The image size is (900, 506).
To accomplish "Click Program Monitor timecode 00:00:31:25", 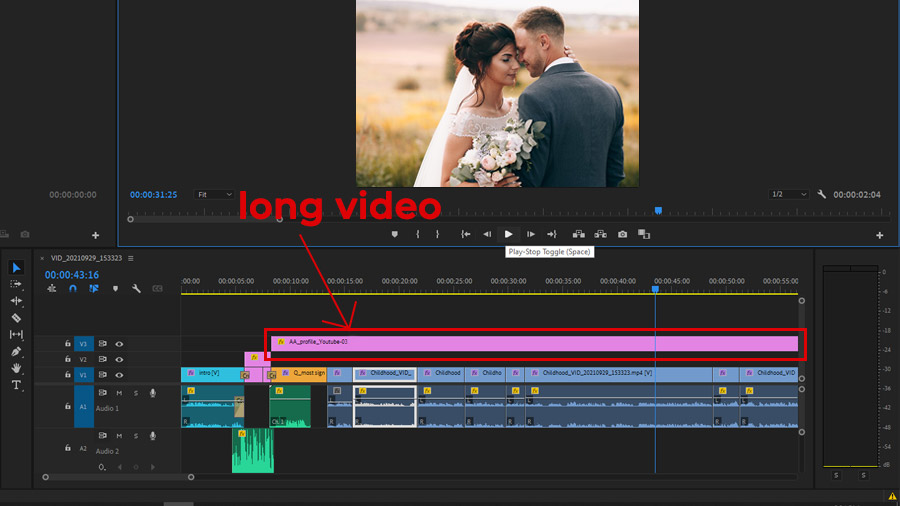I will [153, 194].
